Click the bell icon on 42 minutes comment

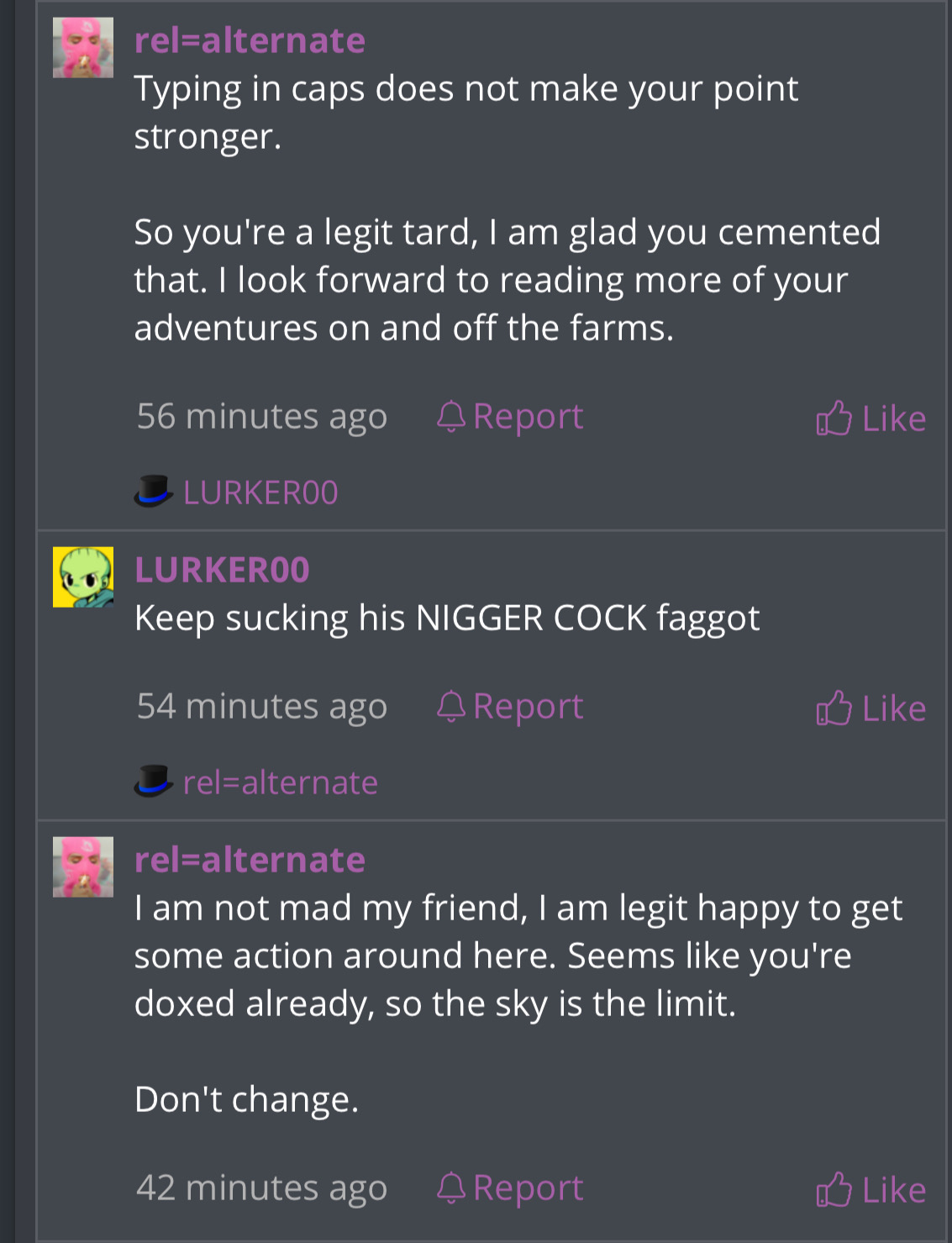(x=451, y=1188)
